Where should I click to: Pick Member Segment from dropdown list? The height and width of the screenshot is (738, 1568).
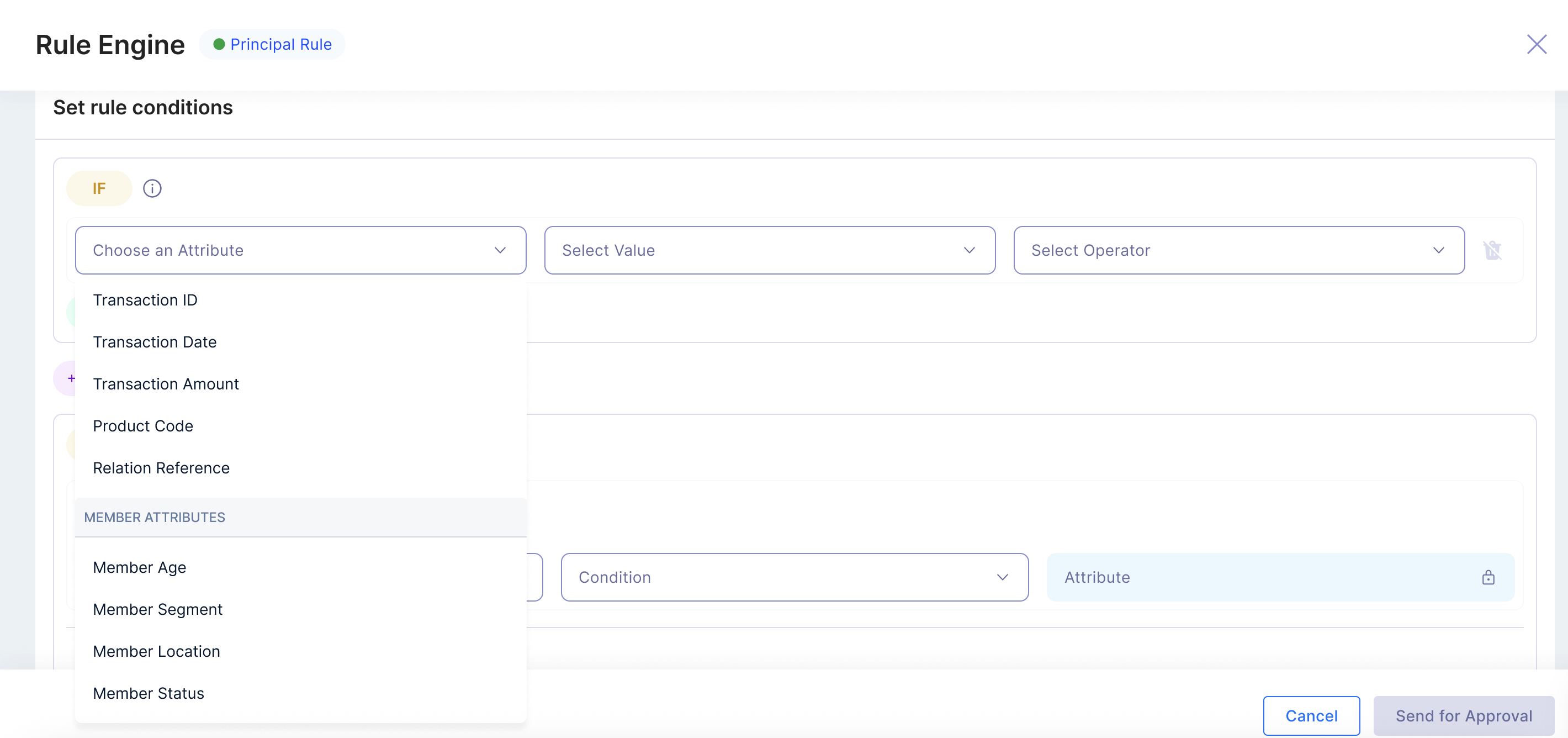pos(158,609)
